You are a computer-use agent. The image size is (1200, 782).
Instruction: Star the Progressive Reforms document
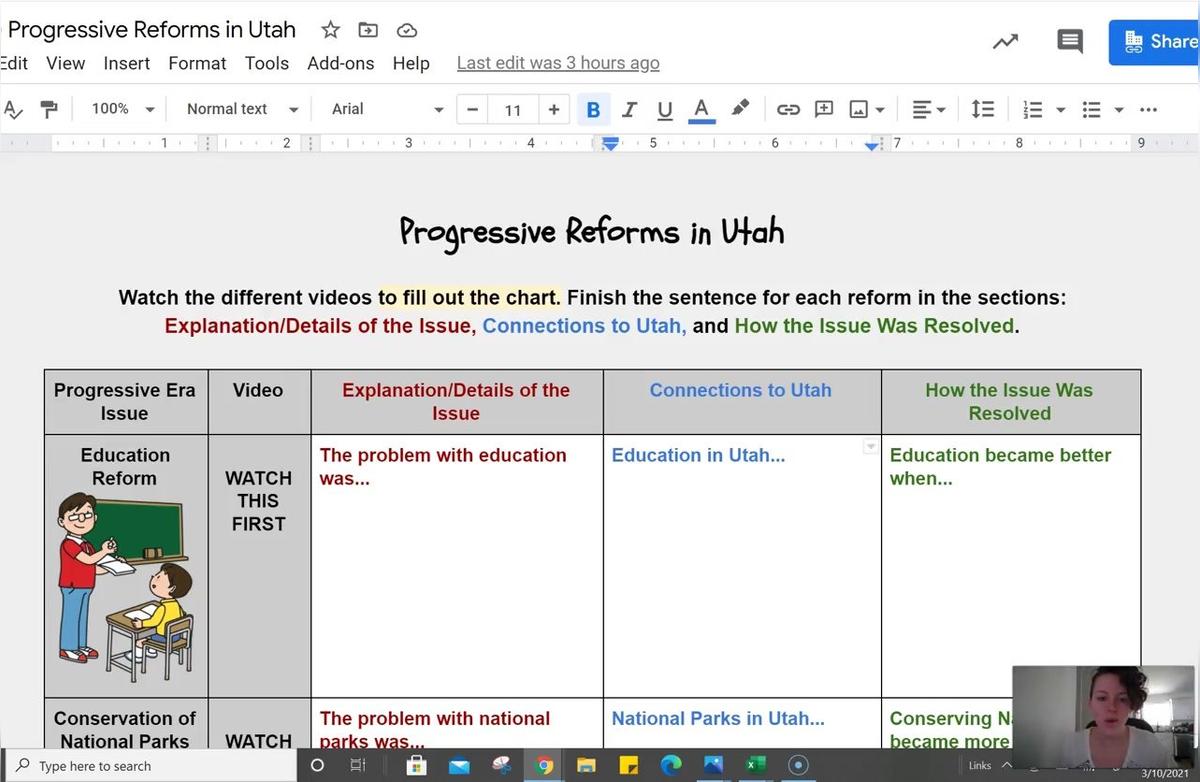click(x=330, y=30)
